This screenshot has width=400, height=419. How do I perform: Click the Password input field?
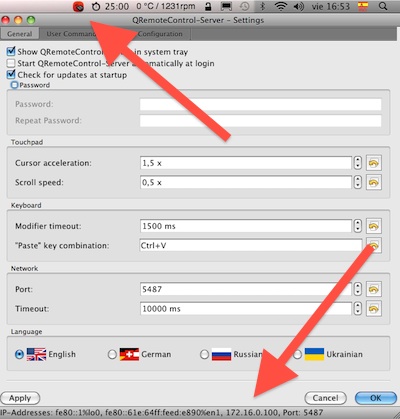[260, 104]
